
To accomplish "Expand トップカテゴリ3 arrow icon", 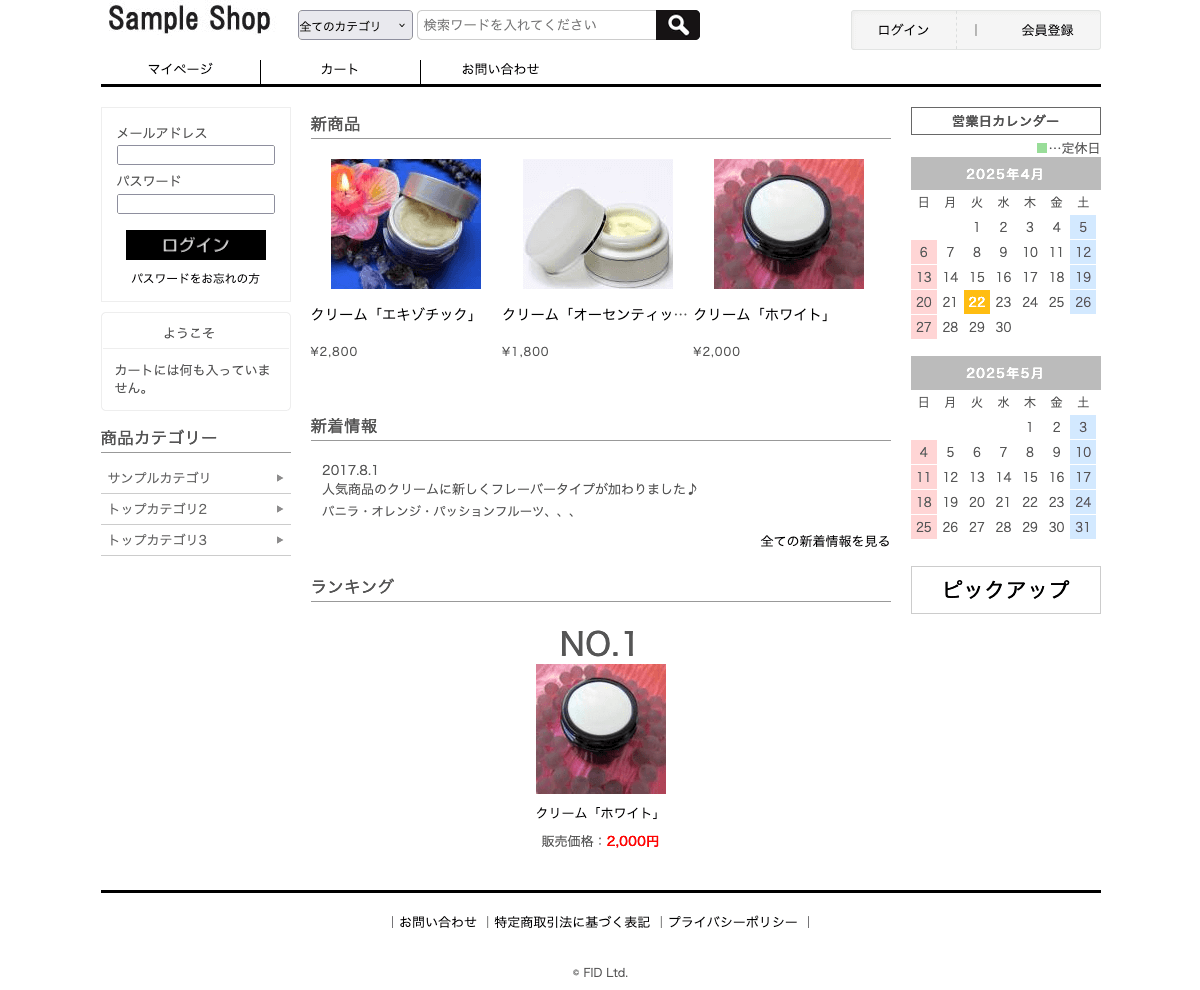I will click(x=280, y=540).
